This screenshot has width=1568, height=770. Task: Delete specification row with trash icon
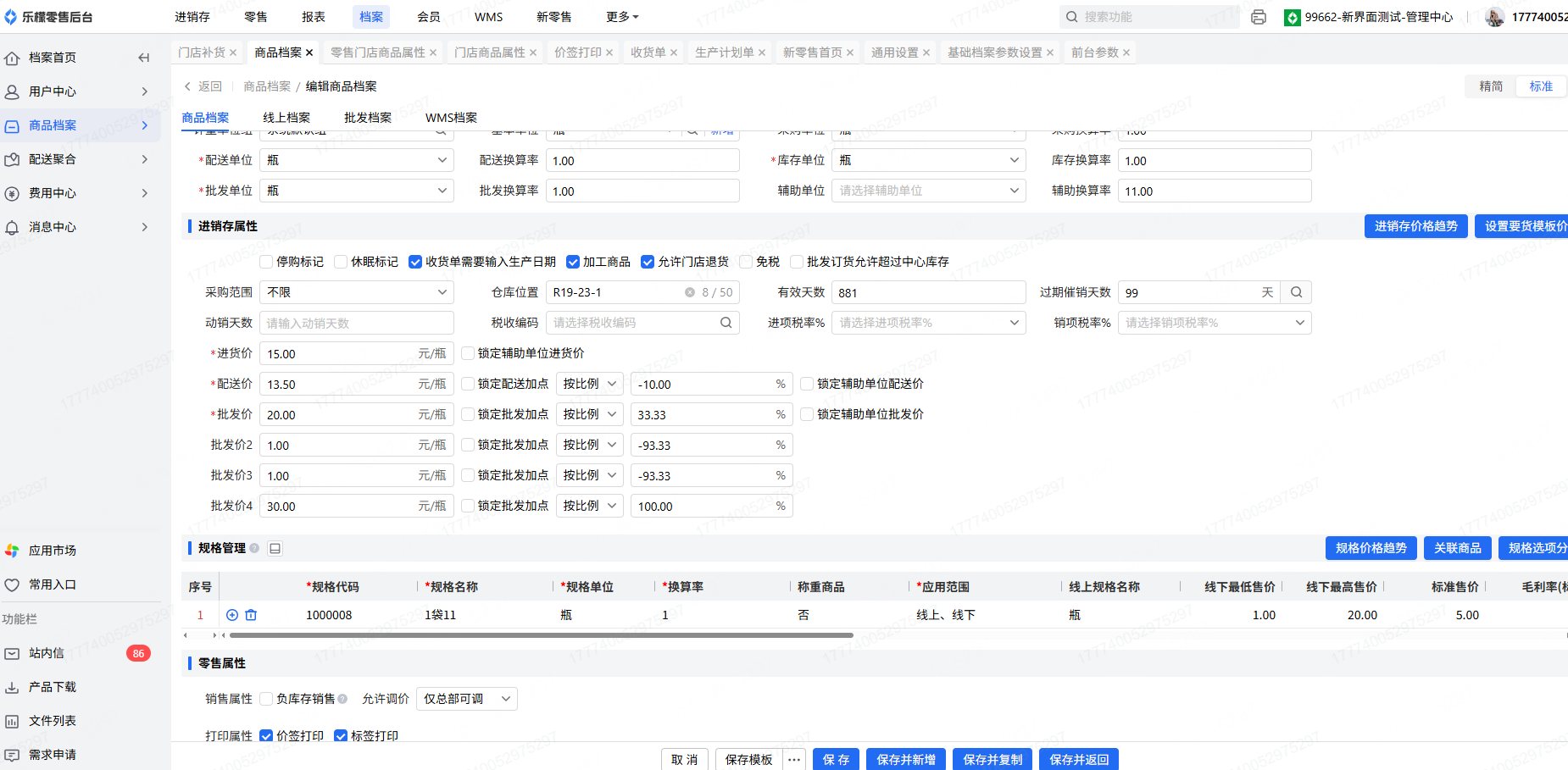[251, 615]
